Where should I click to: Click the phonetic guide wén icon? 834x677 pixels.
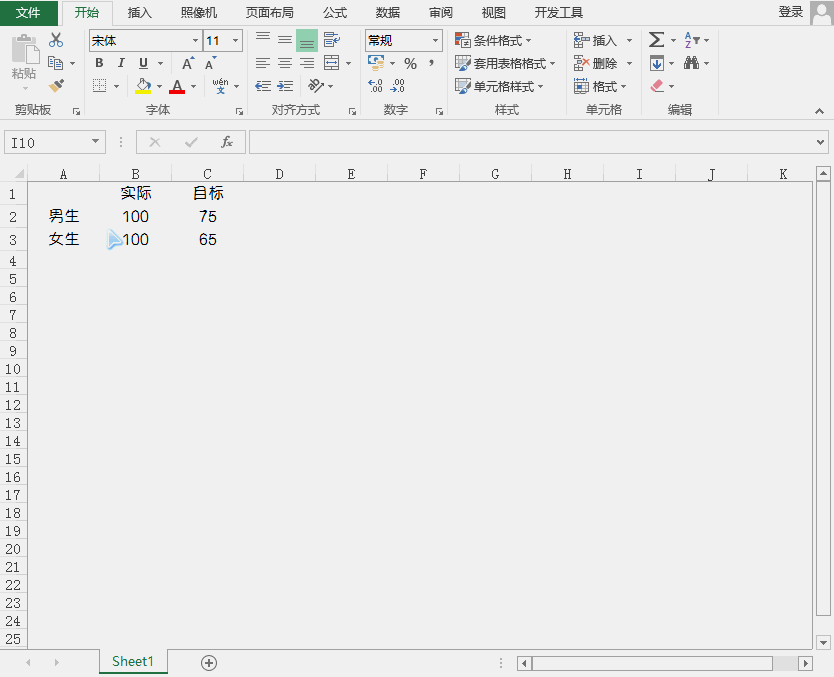[220, 86]
